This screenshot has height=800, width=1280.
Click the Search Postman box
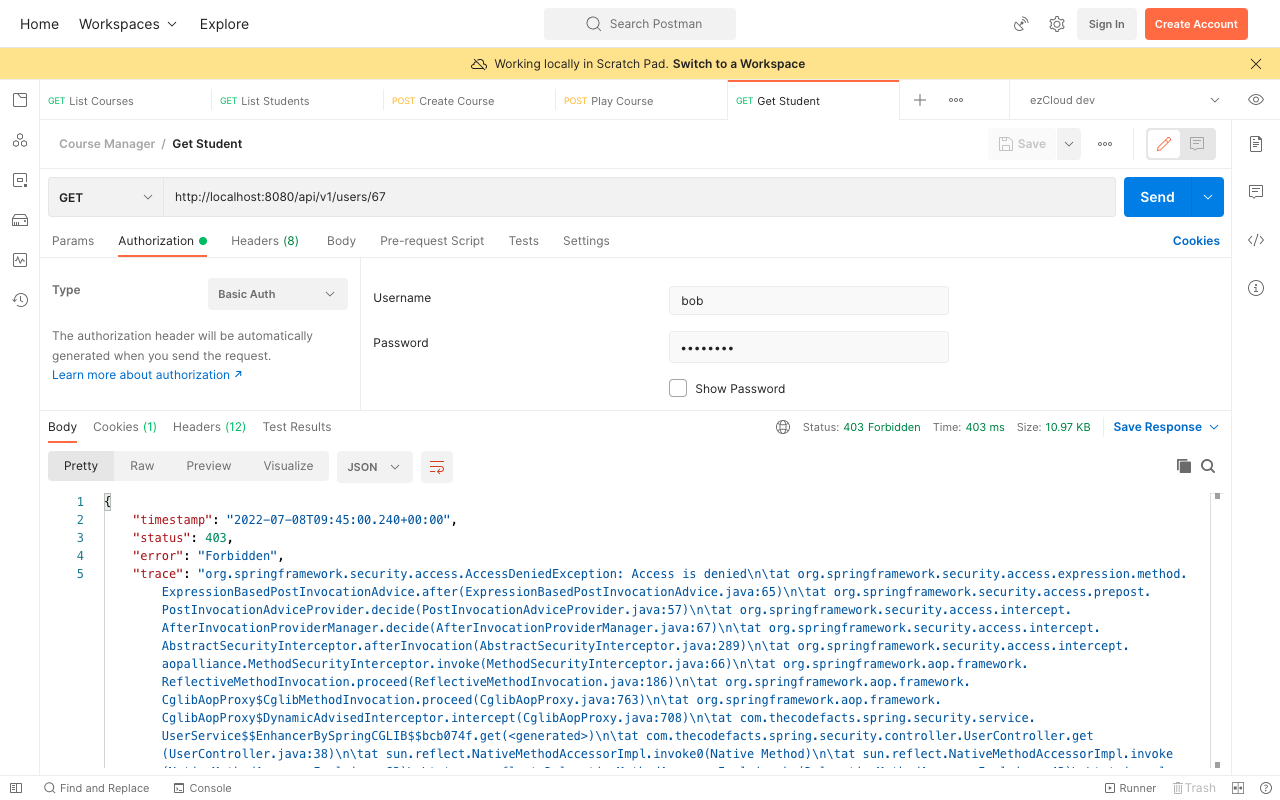(640, 24)
